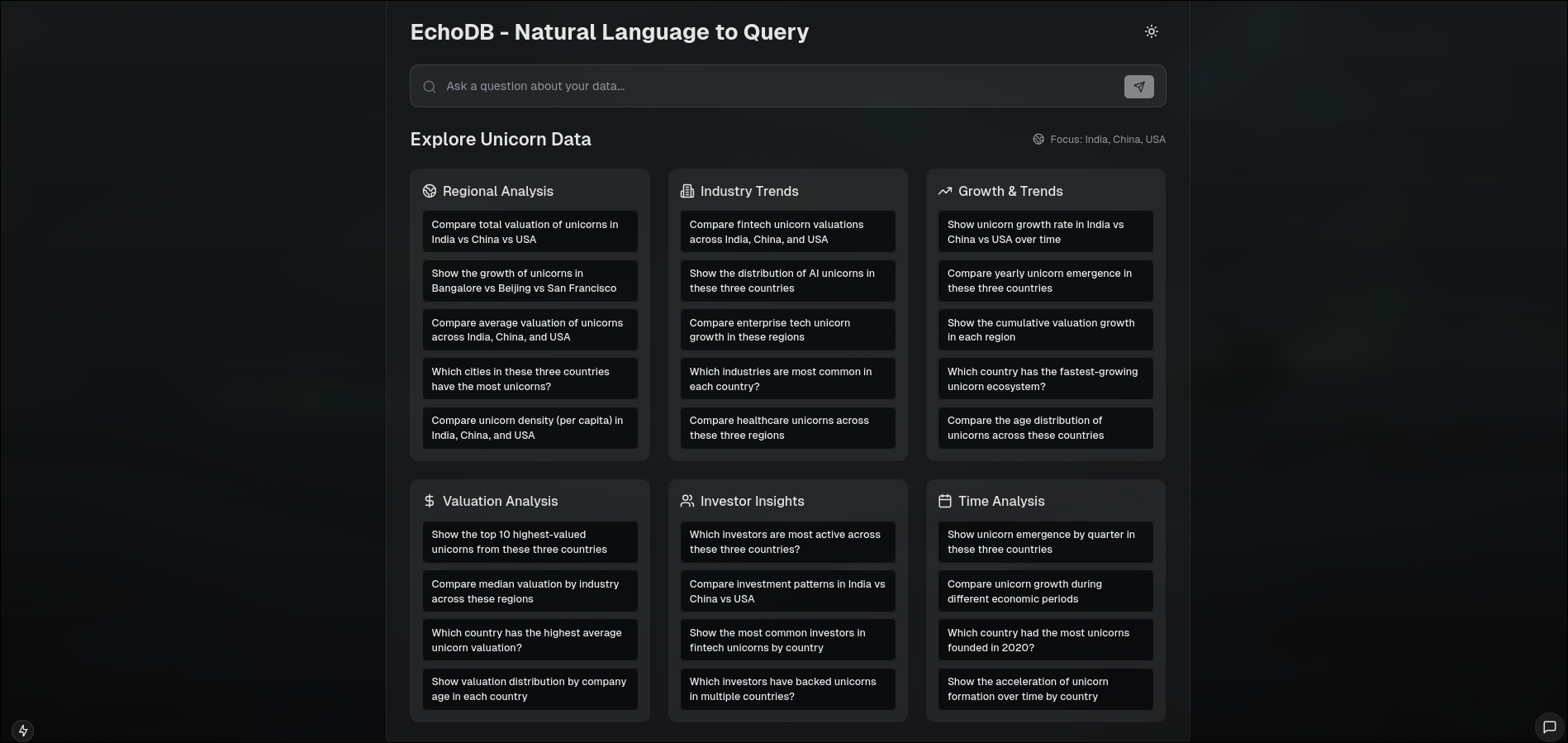
Task: Pick 'Compare yearly unicorn emergence' query
Action: [1045, 281]
